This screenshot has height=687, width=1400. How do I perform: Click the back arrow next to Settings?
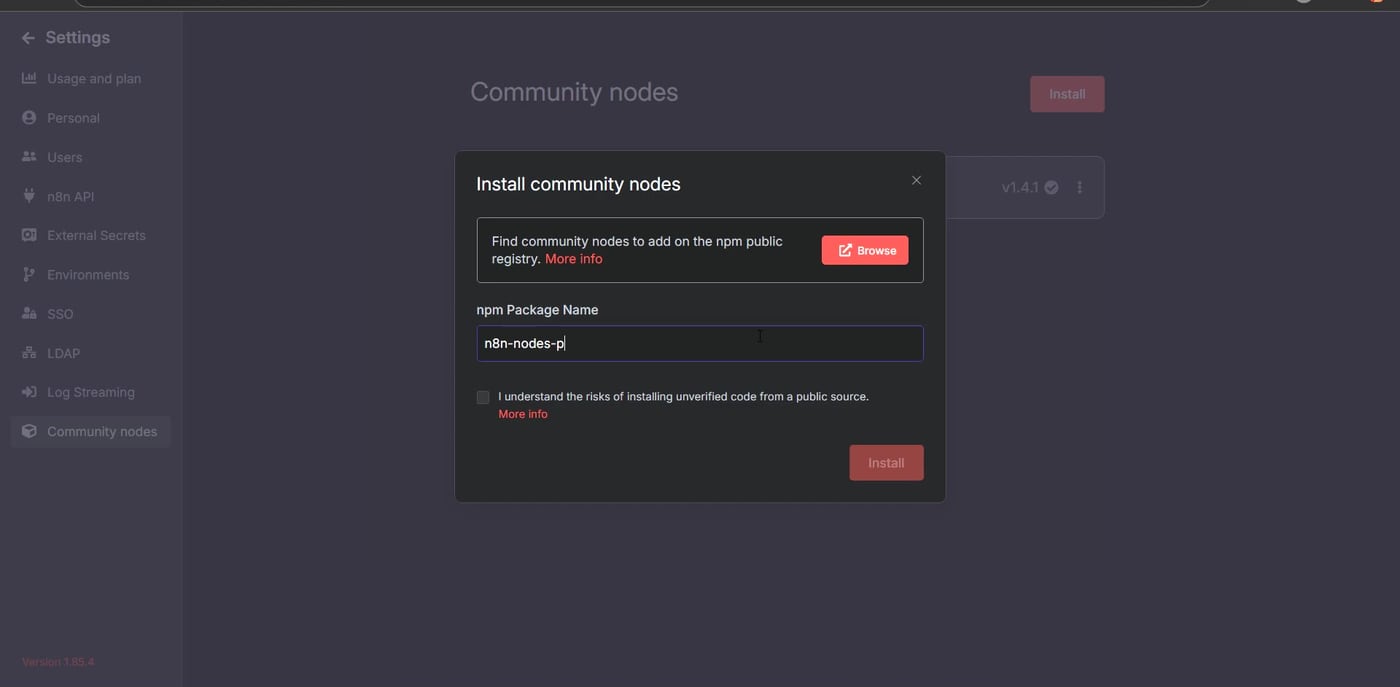[x=27, y=38]
